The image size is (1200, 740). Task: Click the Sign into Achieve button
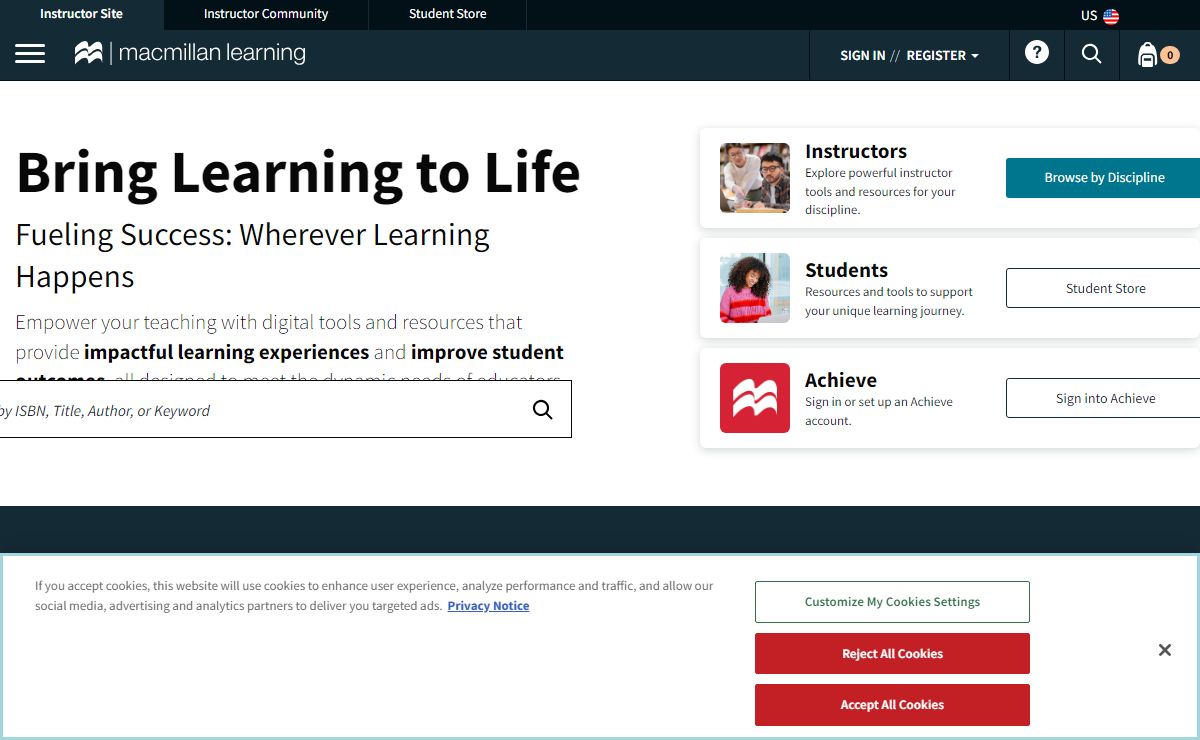(x=1103, y=398)
